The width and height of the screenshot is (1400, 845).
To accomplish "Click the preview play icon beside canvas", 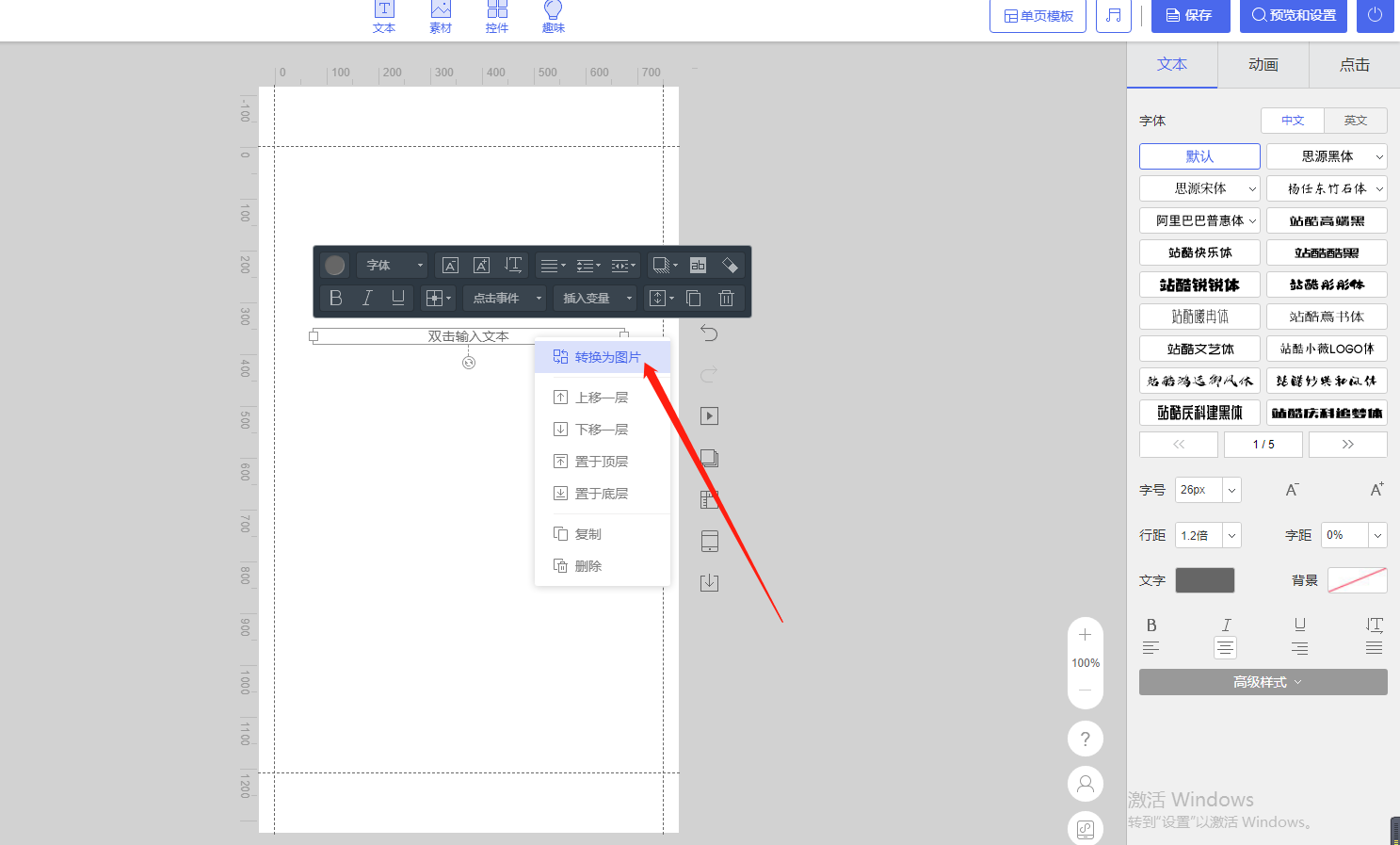I will tap(709, 416).
